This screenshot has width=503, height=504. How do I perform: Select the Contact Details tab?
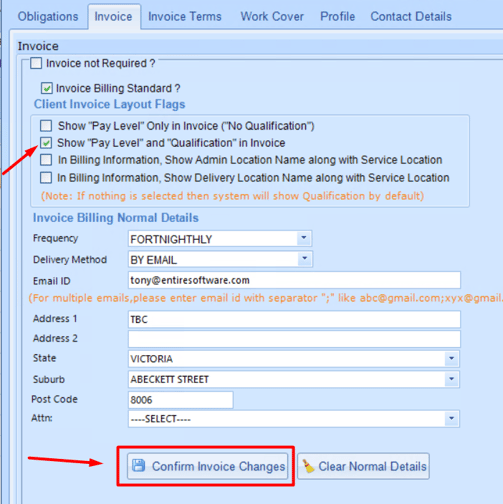411,16
